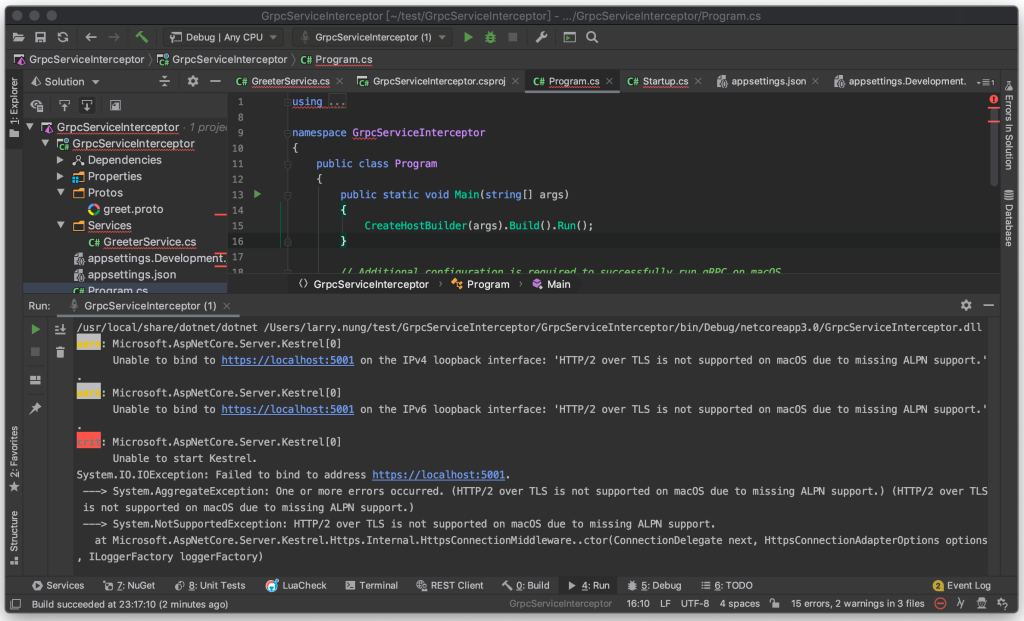Toggle the 1: Explorer side tool window
The height and width of the screenshot is (621, 1024).
coord(14,107)
